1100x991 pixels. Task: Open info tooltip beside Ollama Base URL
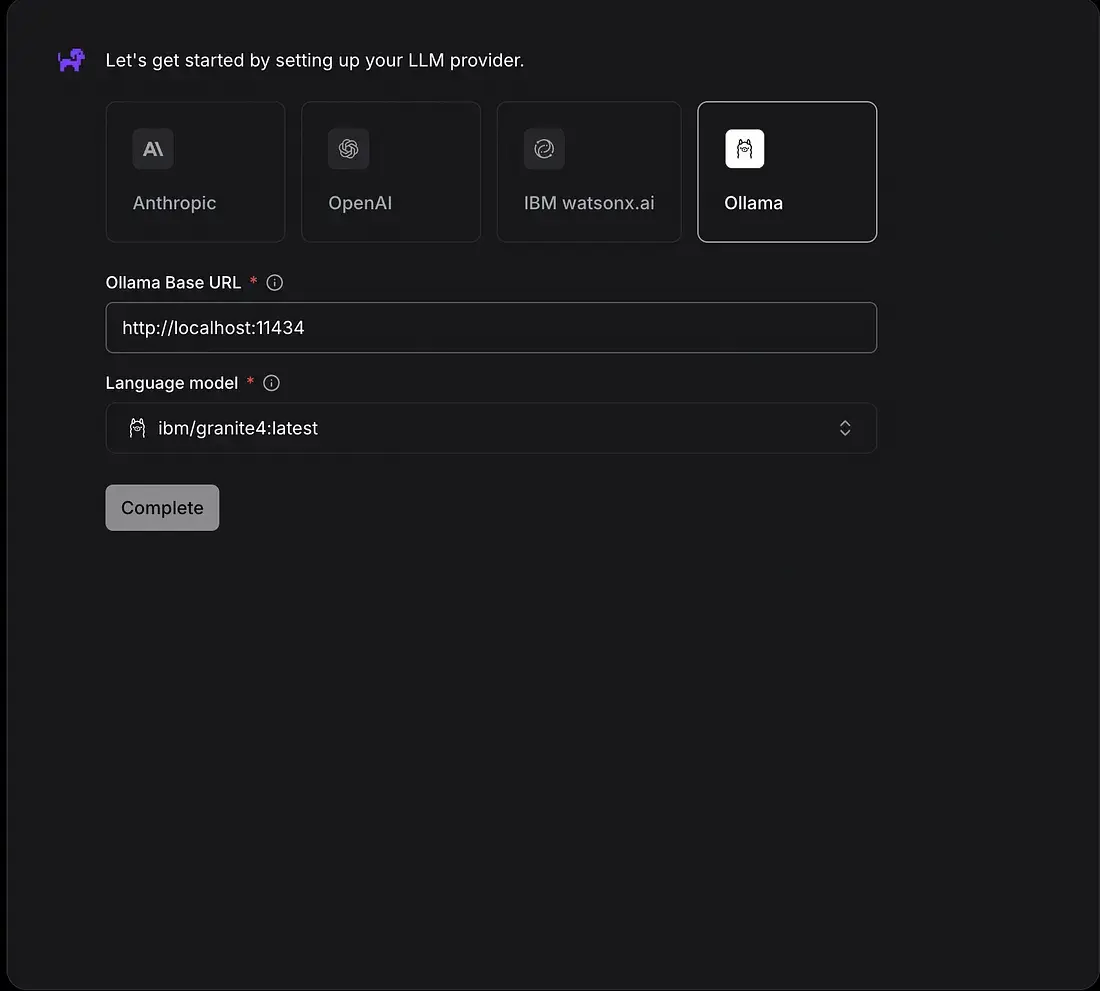point(275,283)
